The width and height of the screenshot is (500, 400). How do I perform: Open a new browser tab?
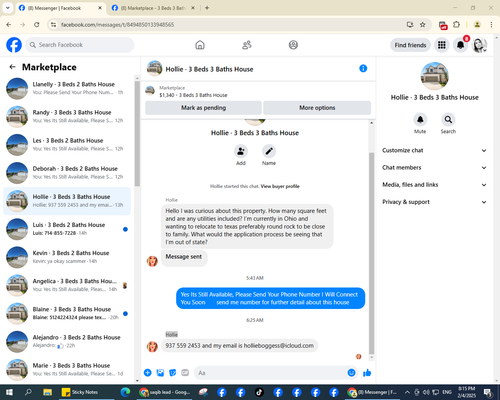[x=207, y=8]
